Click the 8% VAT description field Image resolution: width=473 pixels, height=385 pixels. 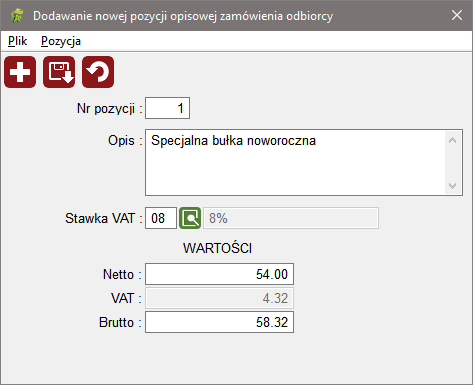point(291,218)
